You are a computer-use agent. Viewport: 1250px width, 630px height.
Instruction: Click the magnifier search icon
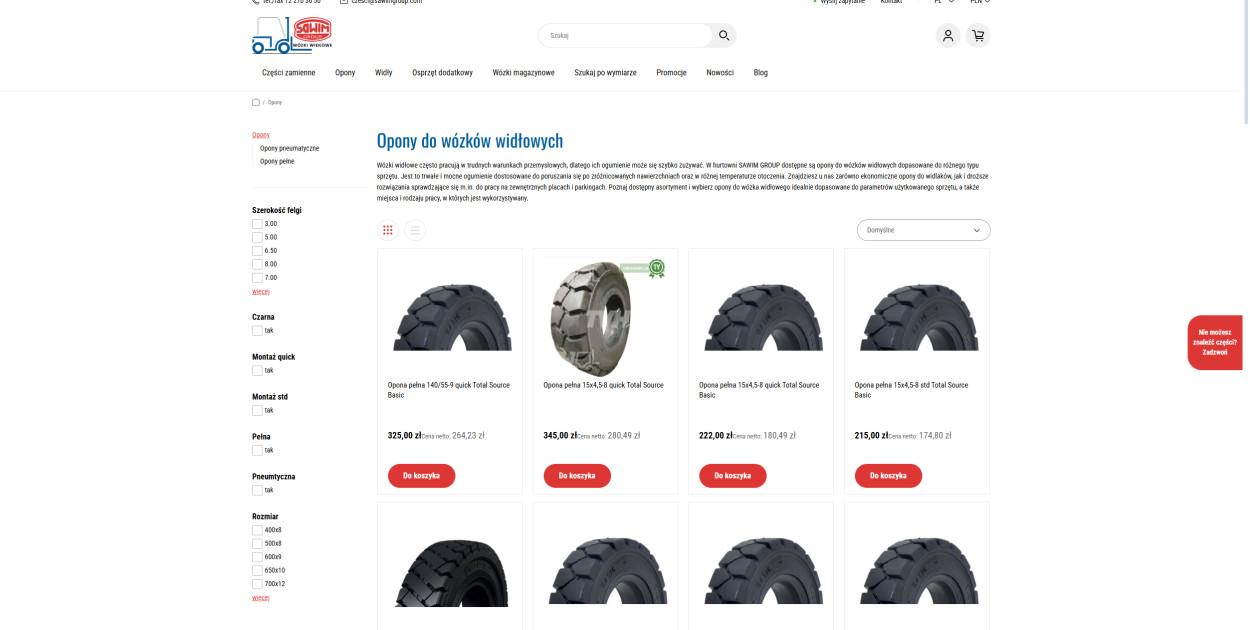point(724,36)
